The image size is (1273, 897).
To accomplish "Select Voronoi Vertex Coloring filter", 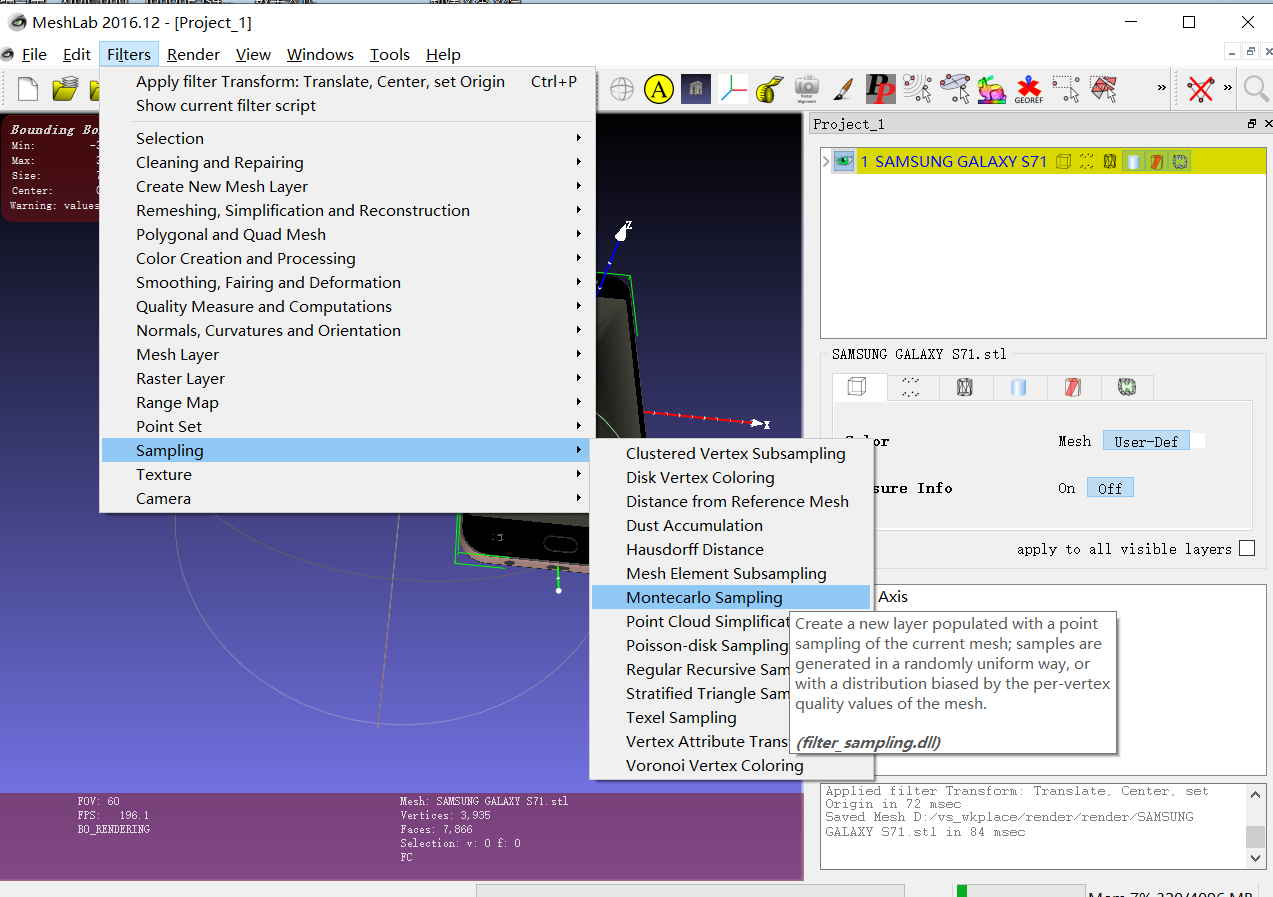I will tap(731, 765).
